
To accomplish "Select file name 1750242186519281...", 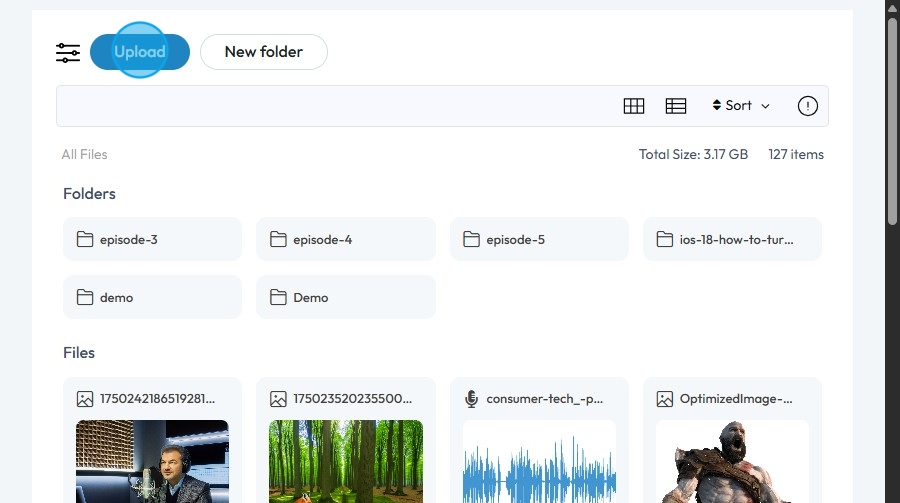I will [157, 398].
